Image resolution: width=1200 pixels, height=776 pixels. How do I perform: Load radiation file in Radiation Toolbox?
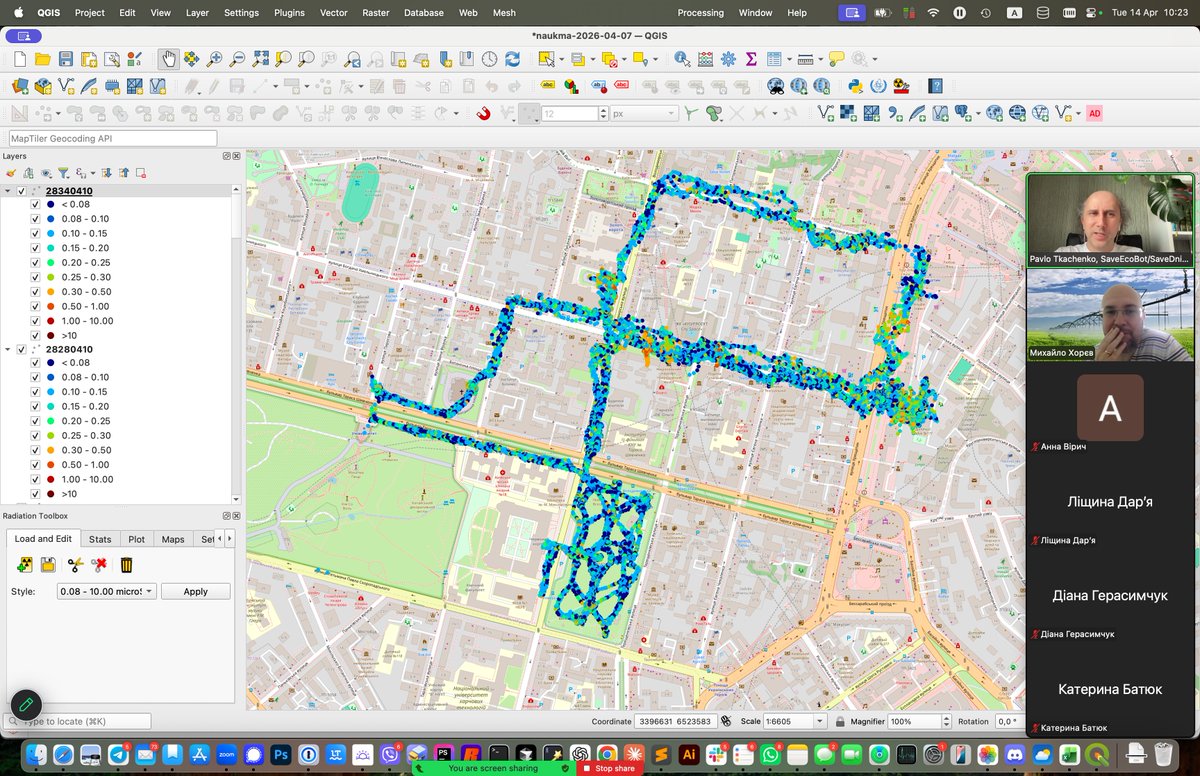pos(25,565)
